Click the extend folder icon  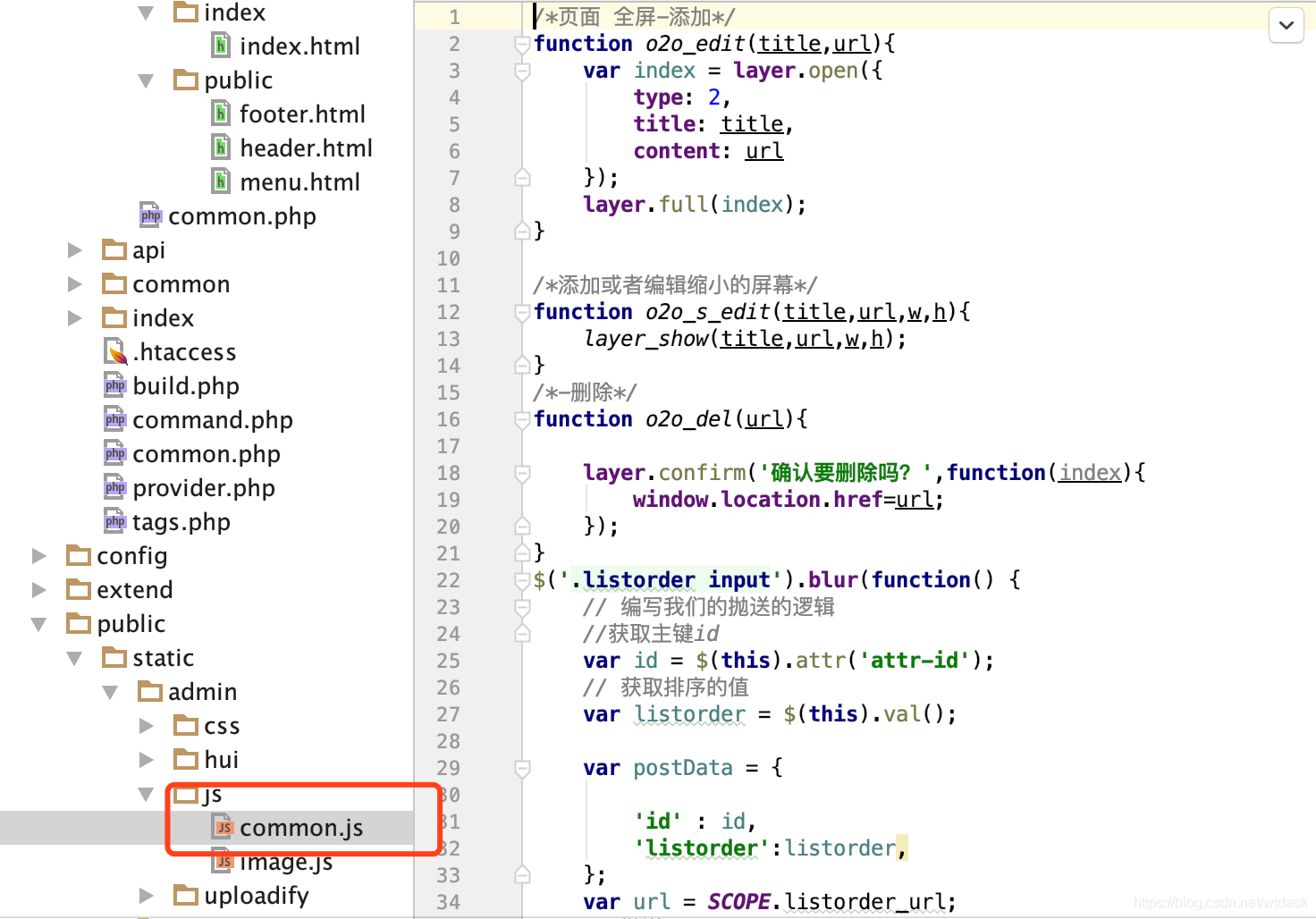(x=79, y=589)
